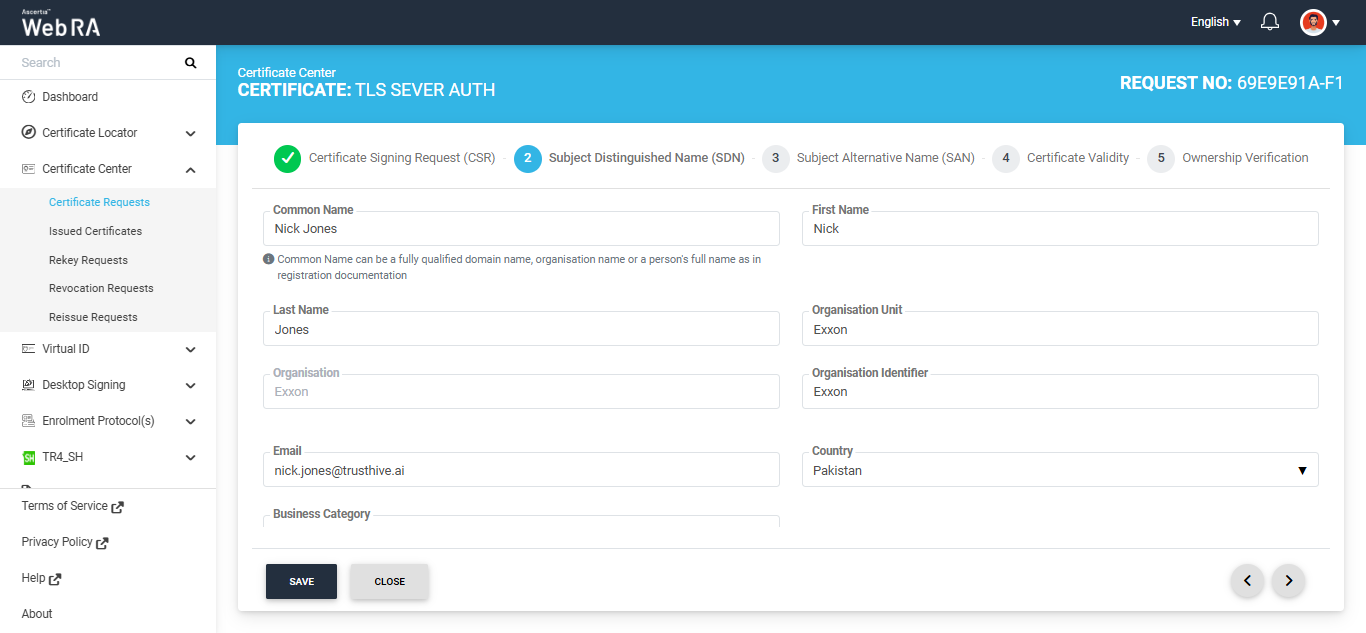Screen dimensions: 1366x633
Task: Click the disabled Organisation field
Action: click(x=521, y=391)
